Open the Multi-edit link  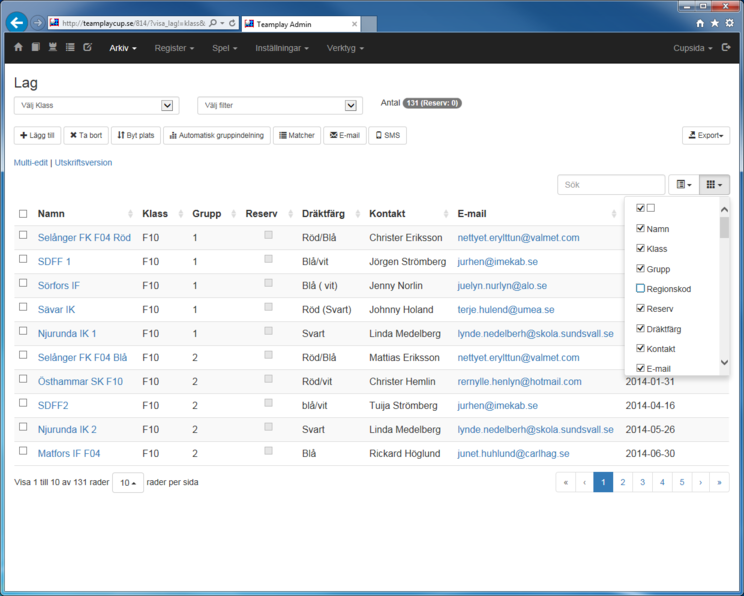coord(31,162)
